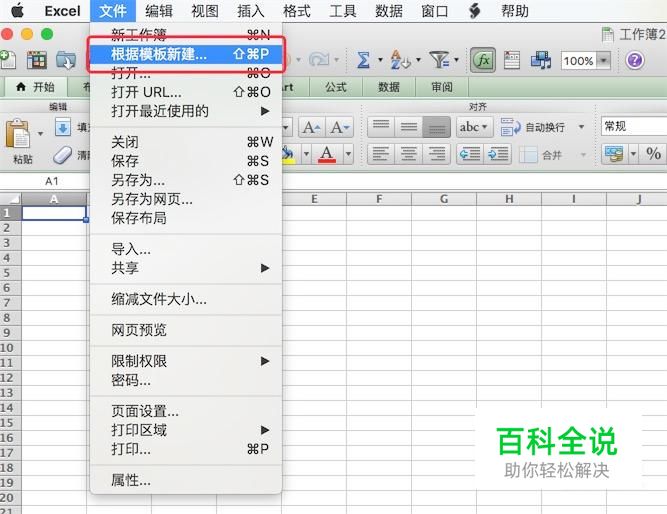
Task: Choose 页面设置... menu item
Action: tap(186, 411)
